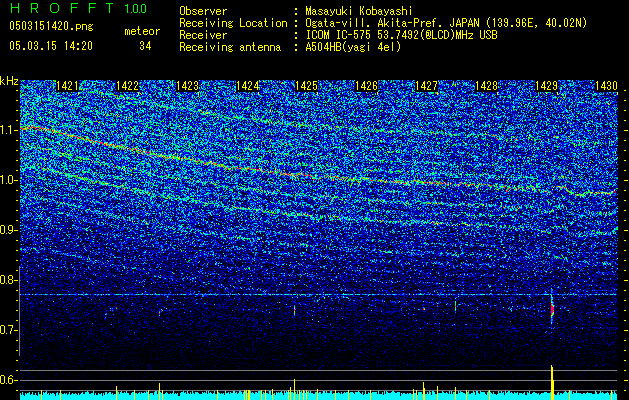The image size is (629, 400).
Task: Click the strong red meteor echo near 1429
Action: coord(552,309)
